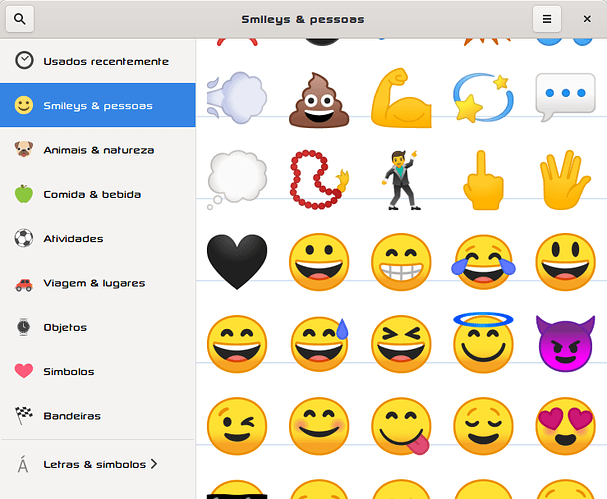The image size is (607, 499).
Task: Pick the dash puff cloud emoji
Action: click(x=237, y=98)
